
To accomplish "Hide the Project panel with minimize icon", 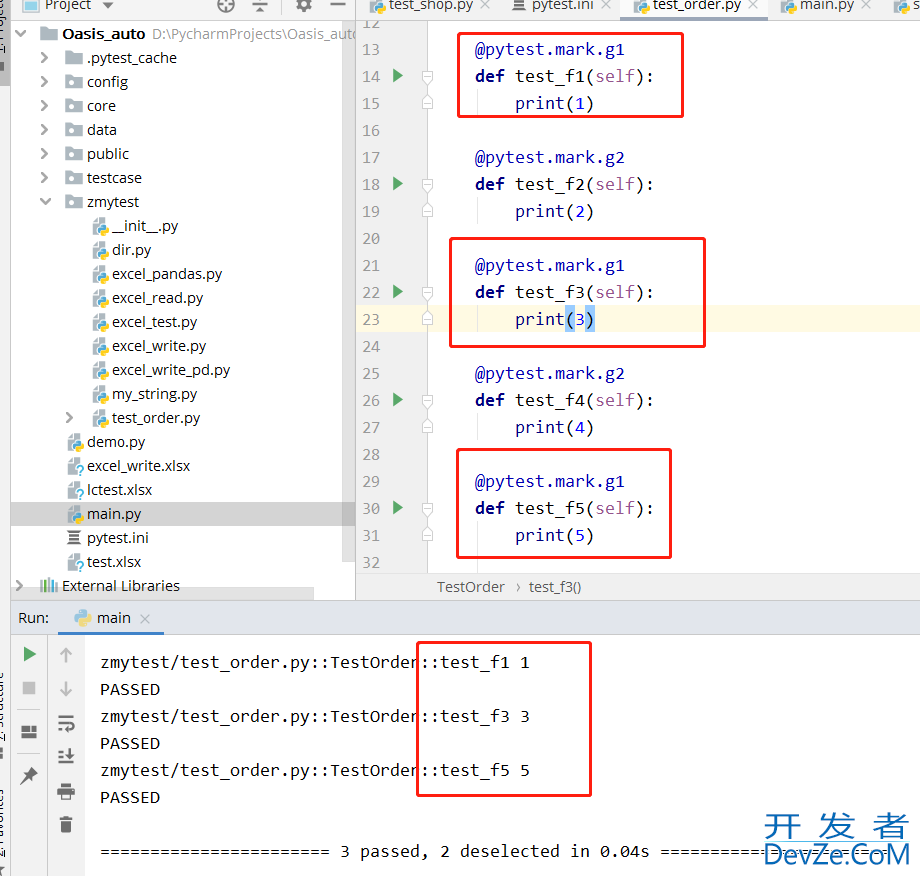I will pos(337,5).
